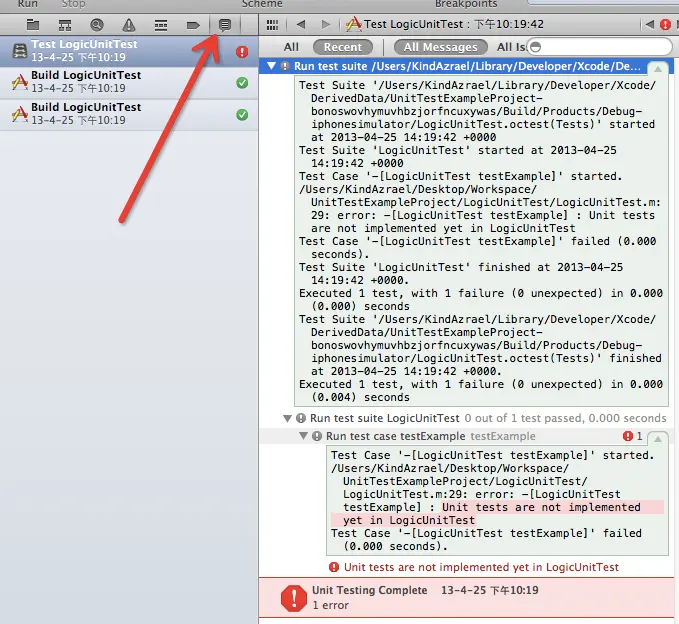This screenshot has height=624, width=679.
Task: Click the log search field
Action: [600, 47]
